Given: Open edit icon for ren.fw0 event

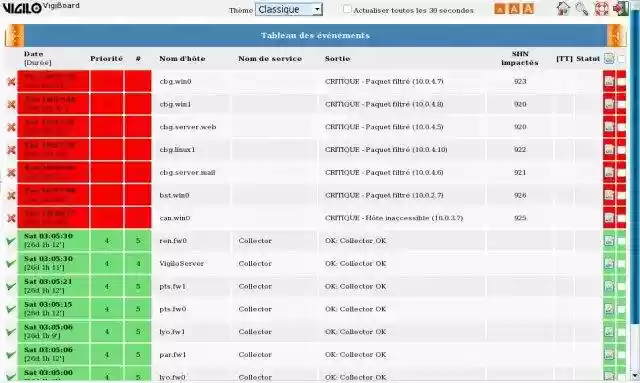Looking at the screenshot, I should (609, 241).
